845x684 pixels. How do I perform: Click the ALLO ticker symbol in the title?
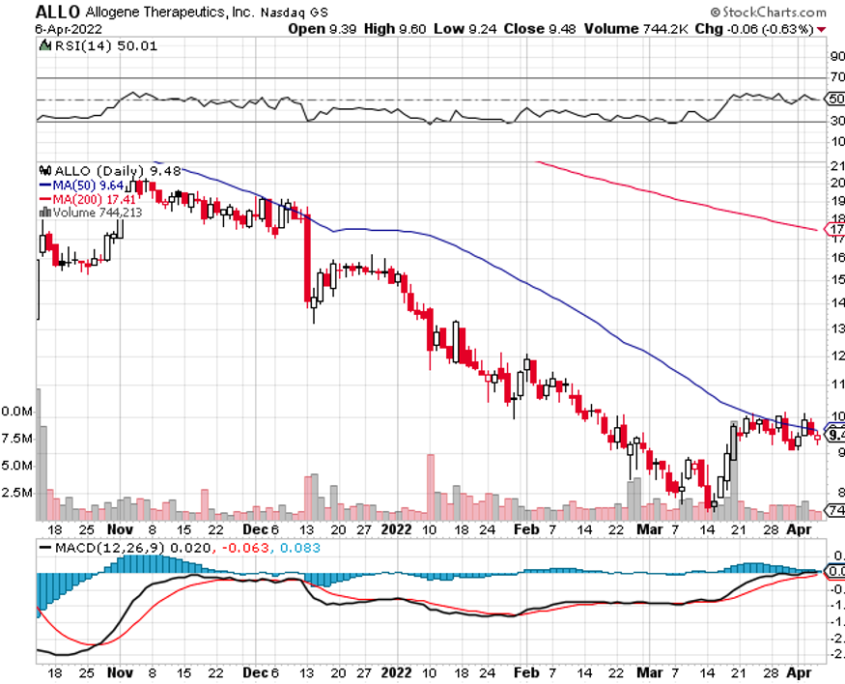click(58, 11)
